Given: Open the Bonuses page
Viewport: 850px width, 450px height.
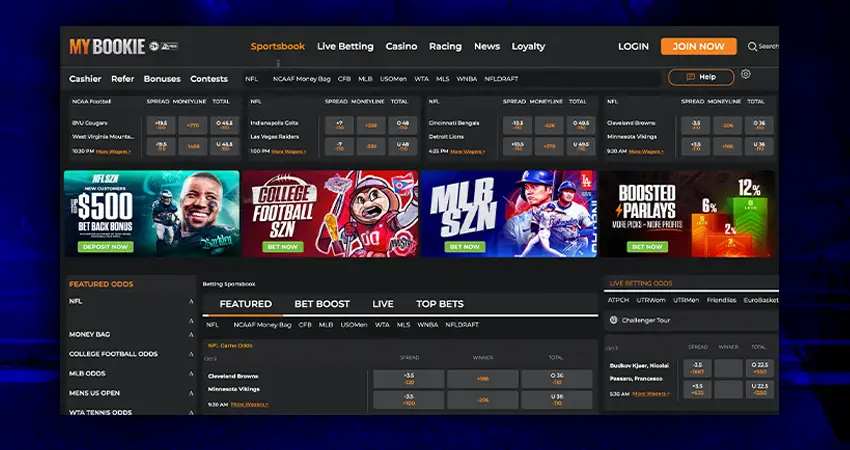Looking at the screenshot, I should (162, 79).
